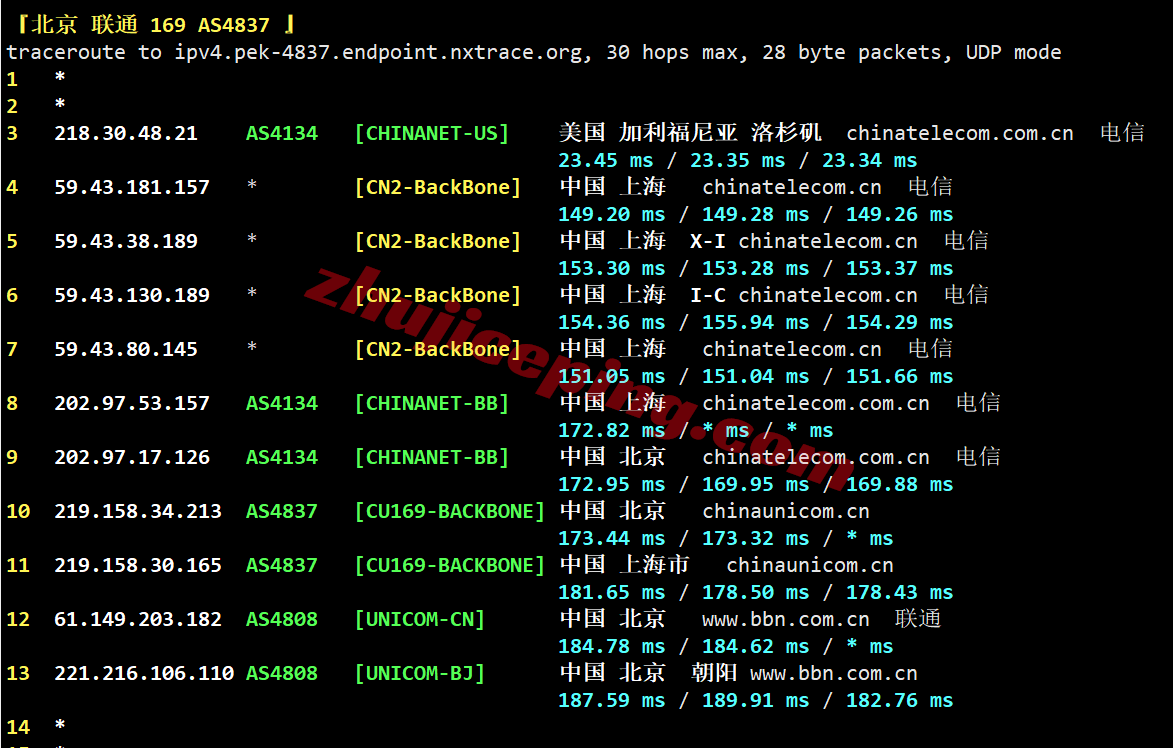1173x748 pixels.
Task: Click [CHINANET-BB] label on hop 9
Action: 432,457
